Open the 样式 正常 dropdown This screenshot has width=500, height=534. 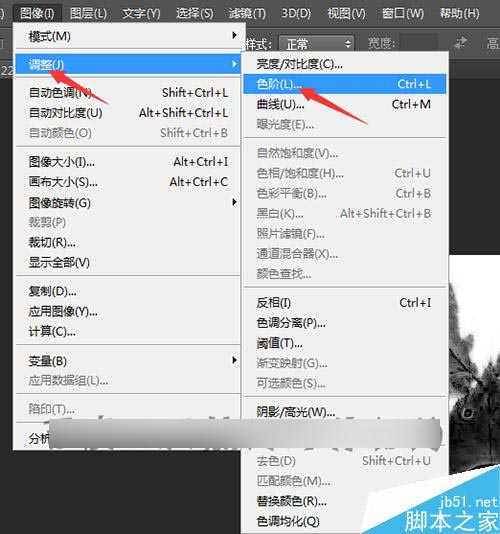[316, 44]
